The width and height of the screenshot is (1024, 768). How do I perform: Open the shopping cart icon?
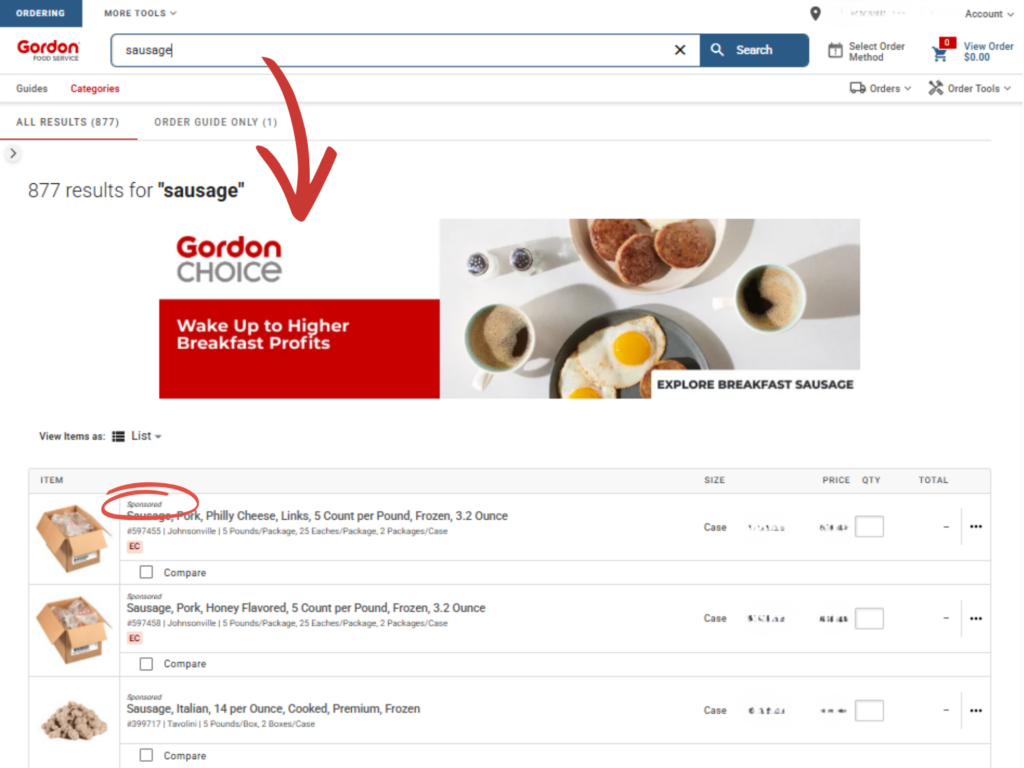pyautogui.click(x=940, y=53)
